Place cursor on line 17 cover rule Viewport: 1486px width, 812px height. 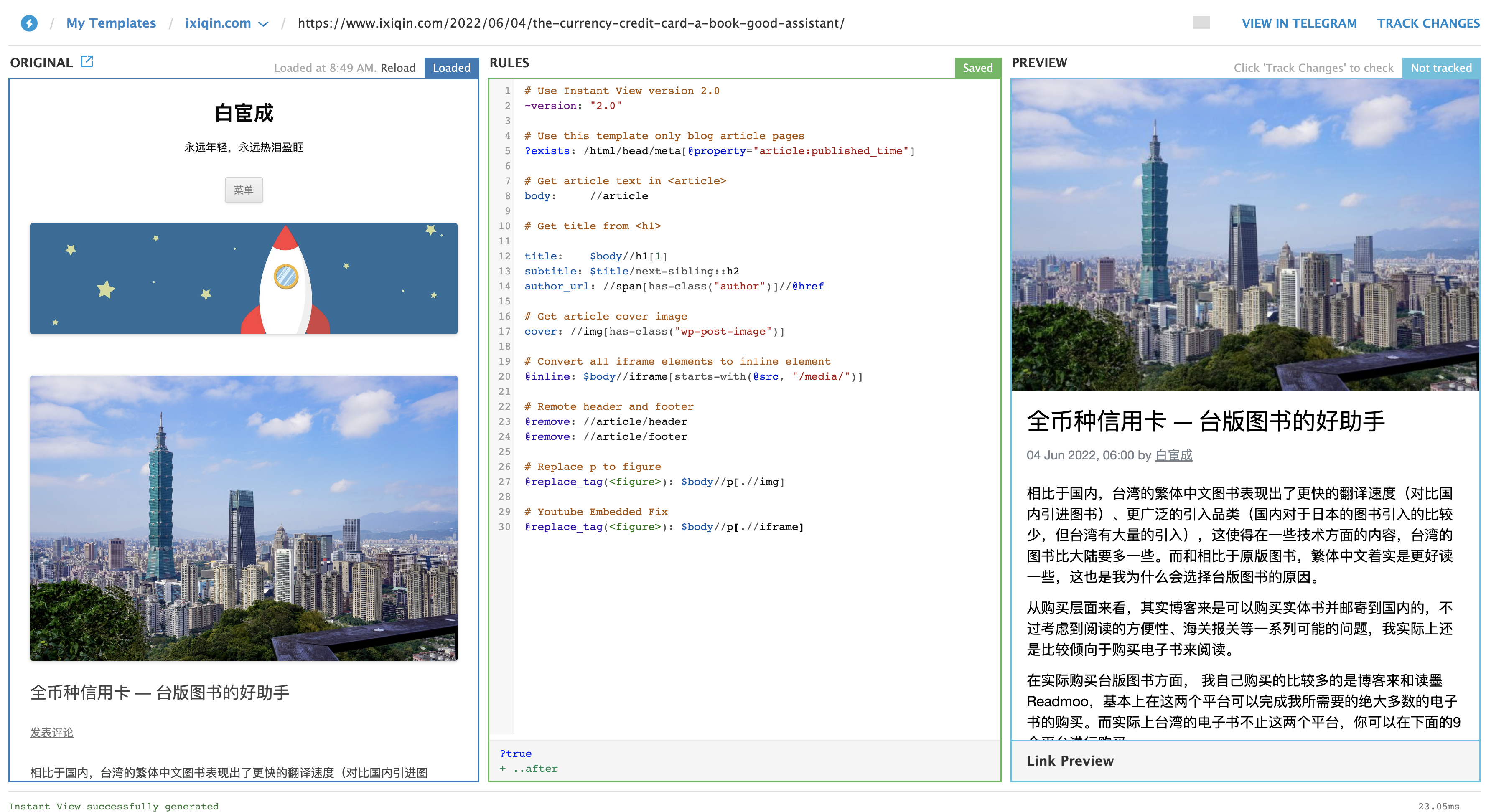click(654, 331)
